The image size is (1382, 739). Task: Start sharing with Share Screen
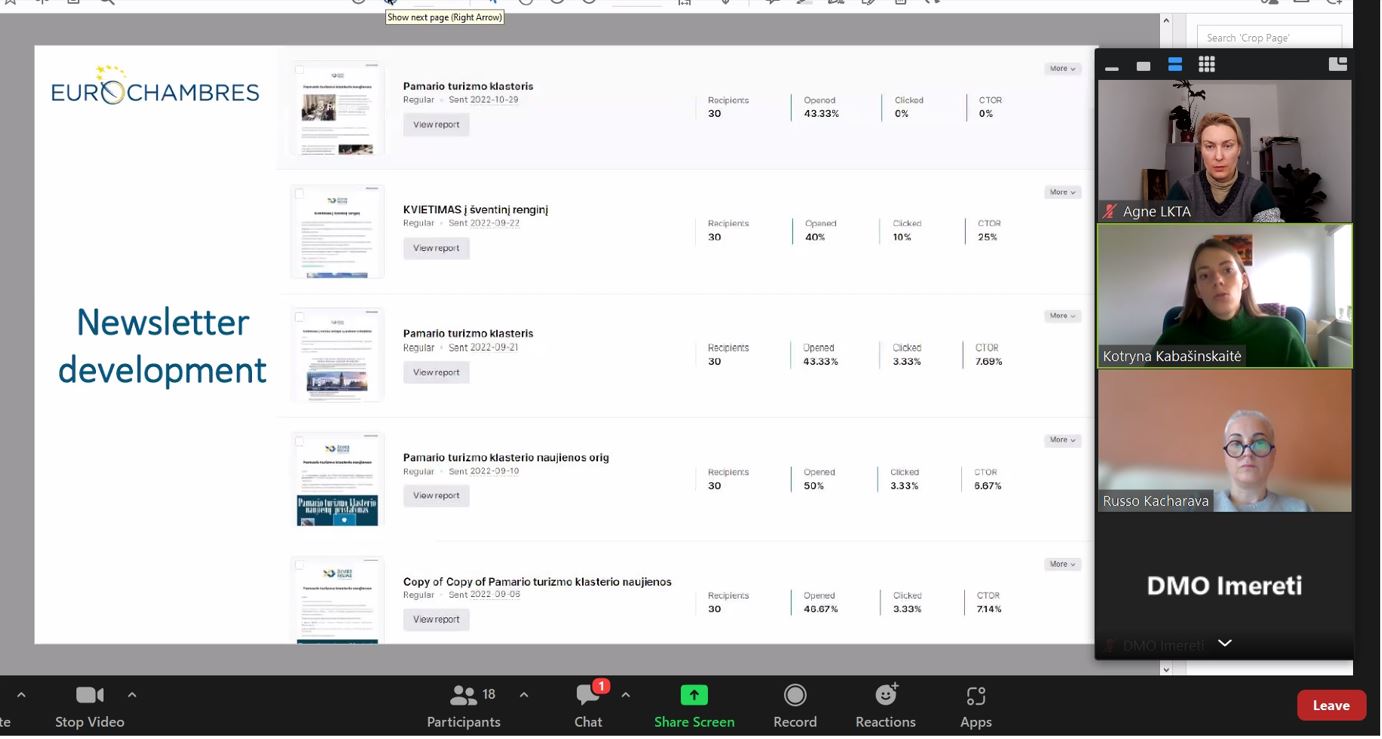pyautogui.click(x=694, y=705)
